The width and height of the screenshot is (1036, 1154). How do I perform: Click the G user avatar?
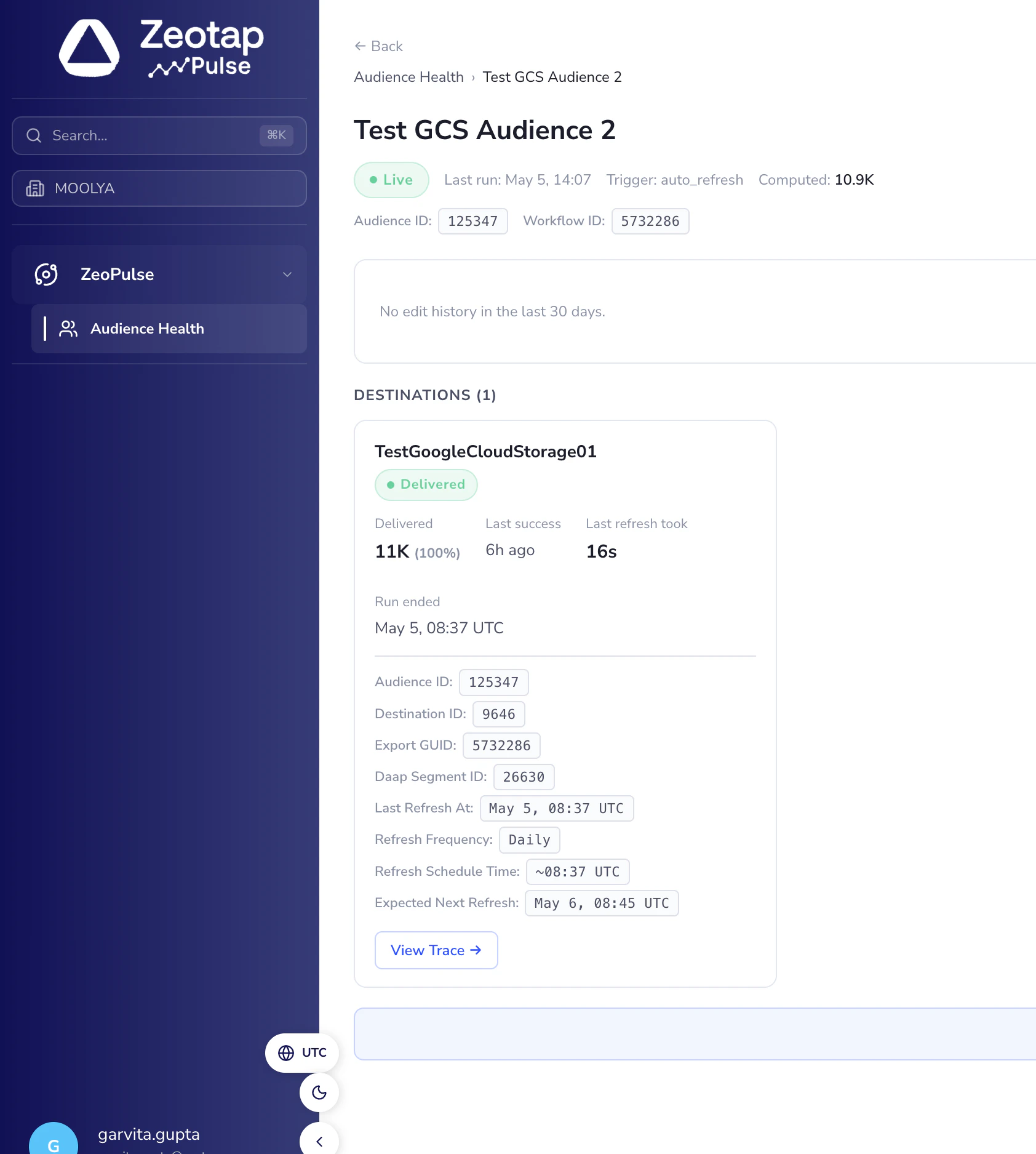54,1139
